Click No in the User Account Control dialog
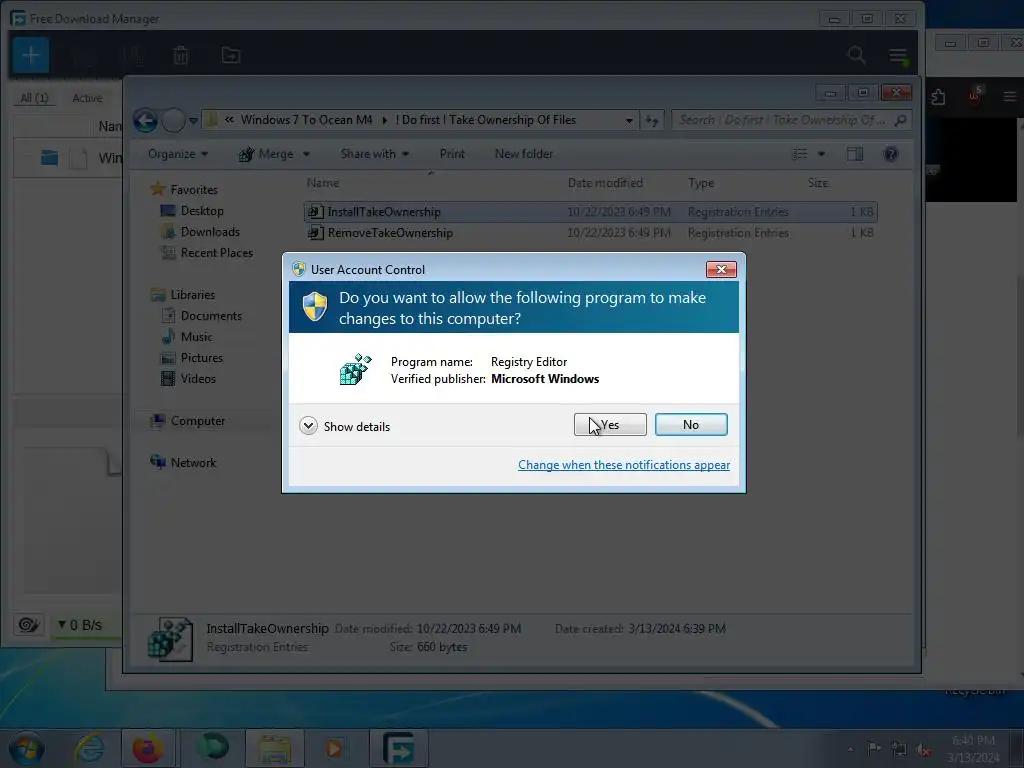1024x768 pixels. (x=691, y=424)
